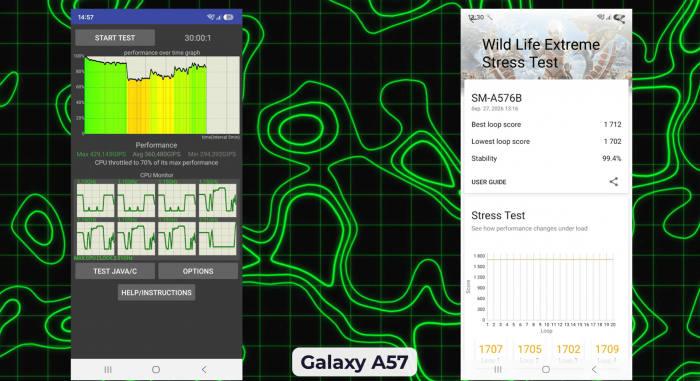Click the timer reading 30:00:1
Screen dimensions: 700x381
[x=198, y=38]
